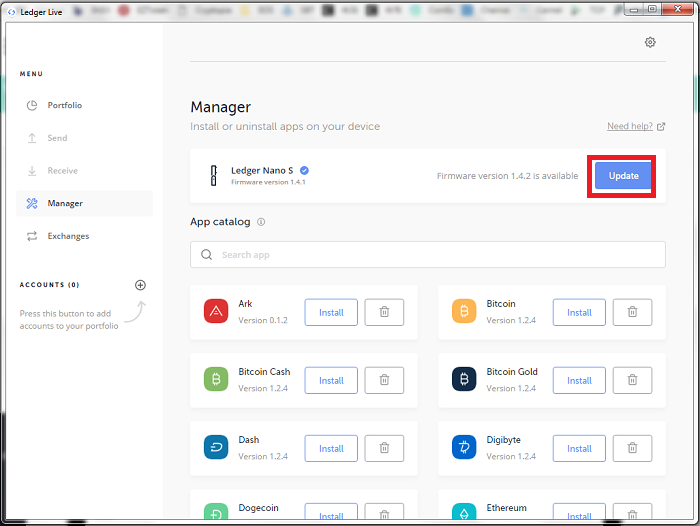Click the Bitcoin Gold trash icon
Image resolution: width=700 pixels, height=526 pixels.
click(x=632, y=380)
